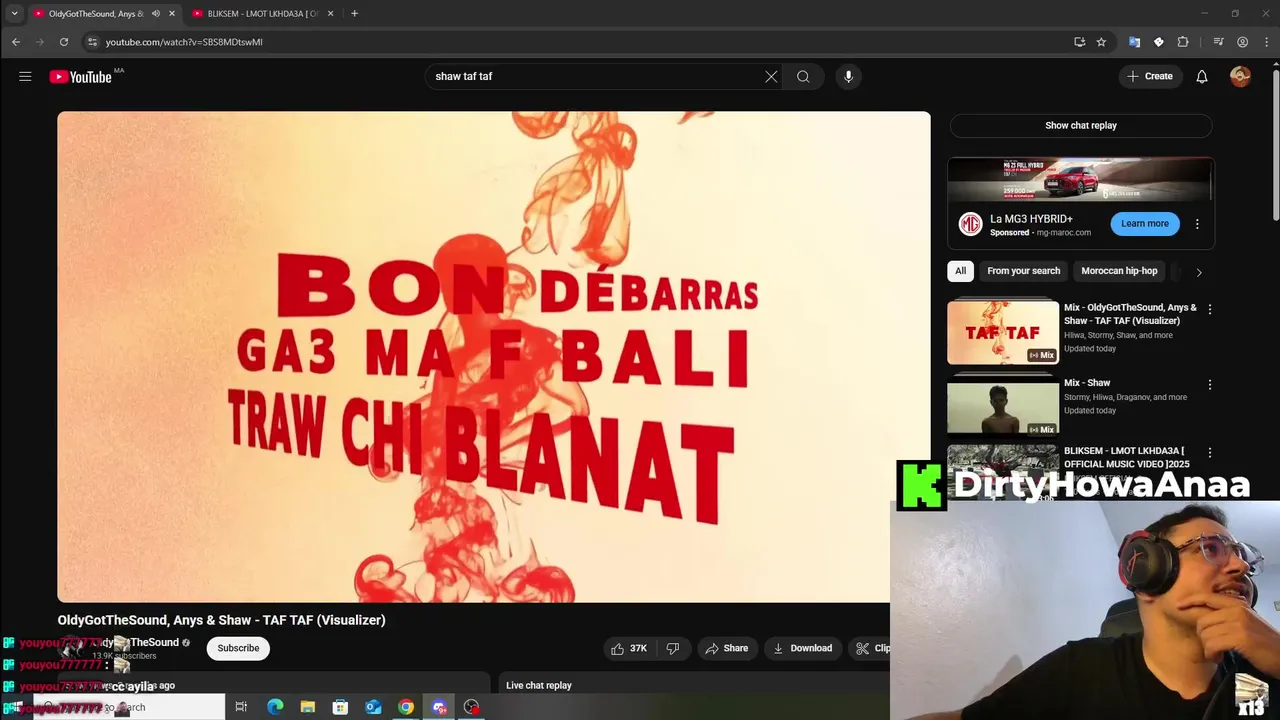Close the OldyGotTheSound tab
This screenshot has height=720, width=1280.
tap(172, 14)
